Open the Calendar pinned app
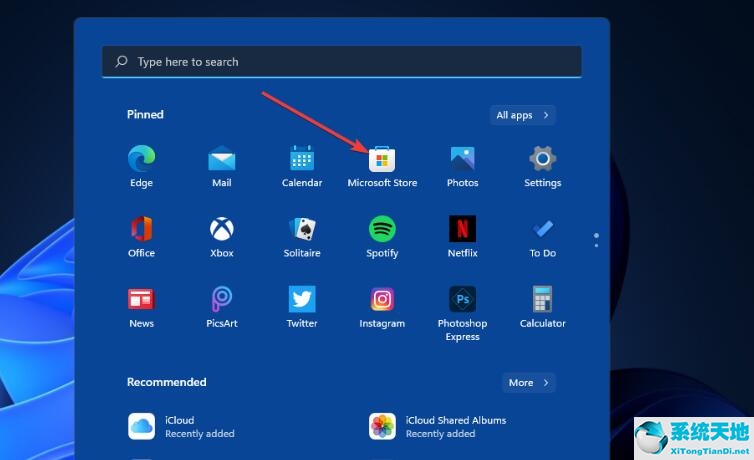Screen dimensions: 754x460 pyautogui.click(x=302, y=167)
